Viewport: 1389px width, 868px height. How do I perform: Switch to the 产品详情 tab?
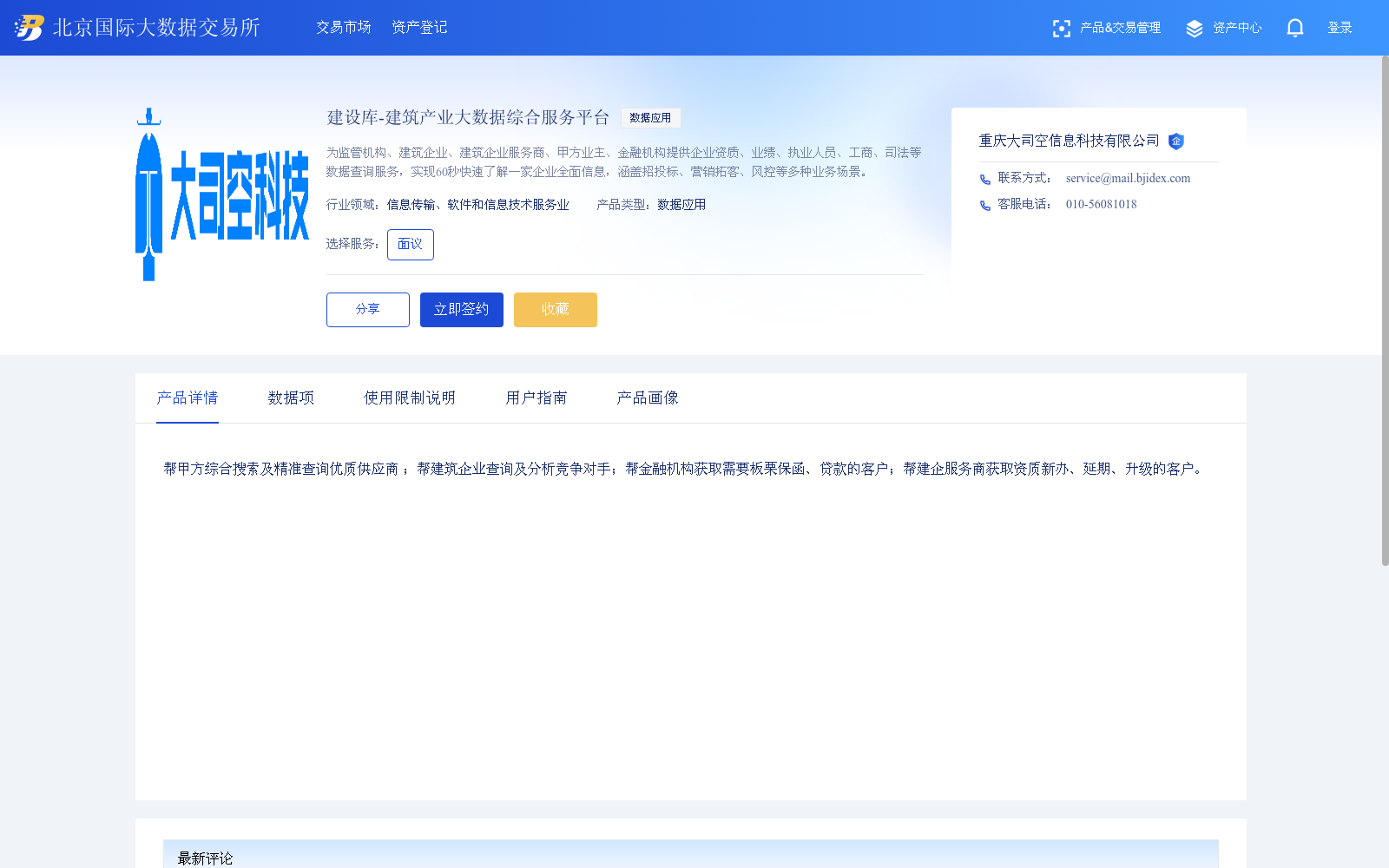coord(188,398)
